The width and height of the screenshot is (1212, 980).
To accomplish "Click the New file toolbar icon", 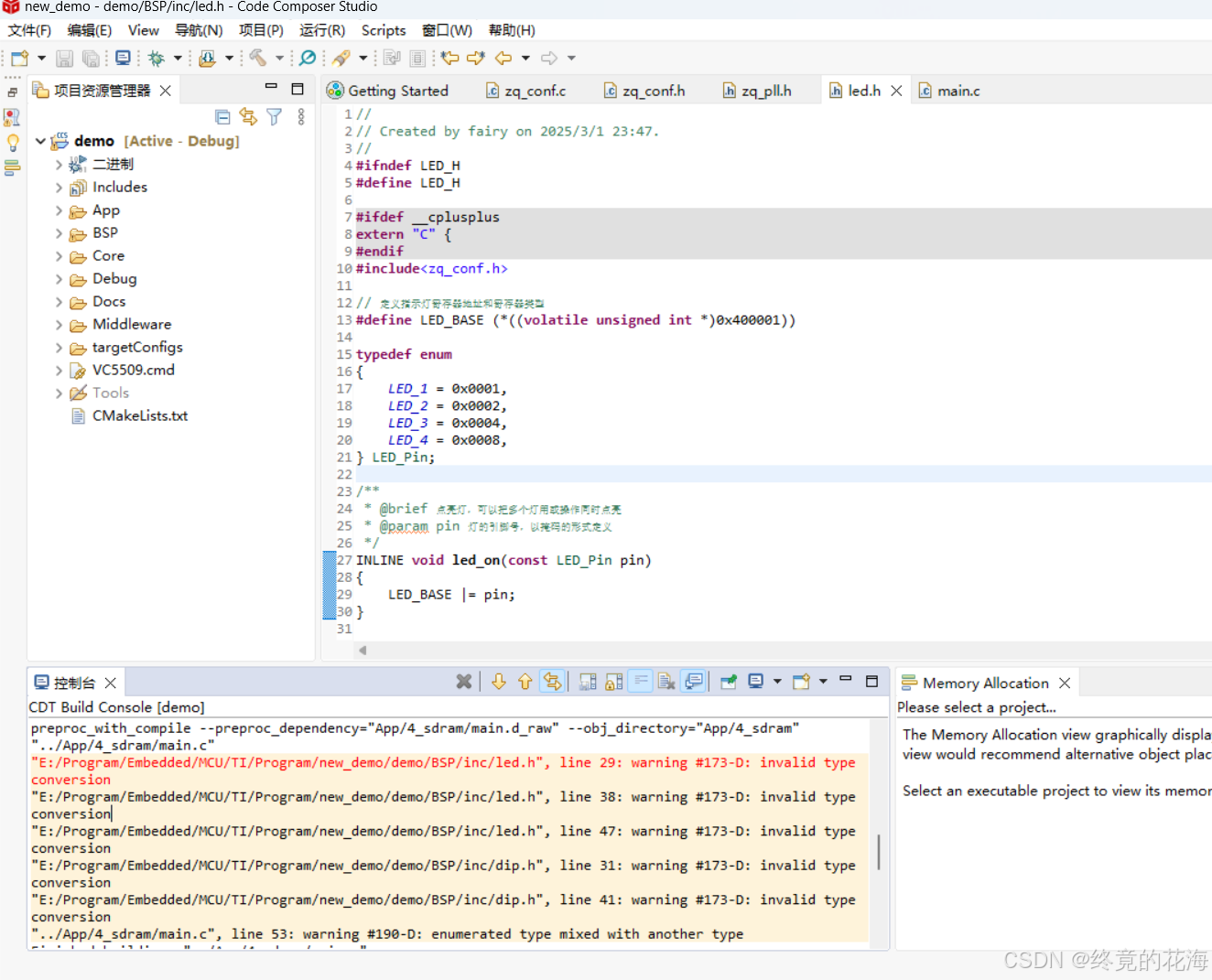I will [19, 59].
